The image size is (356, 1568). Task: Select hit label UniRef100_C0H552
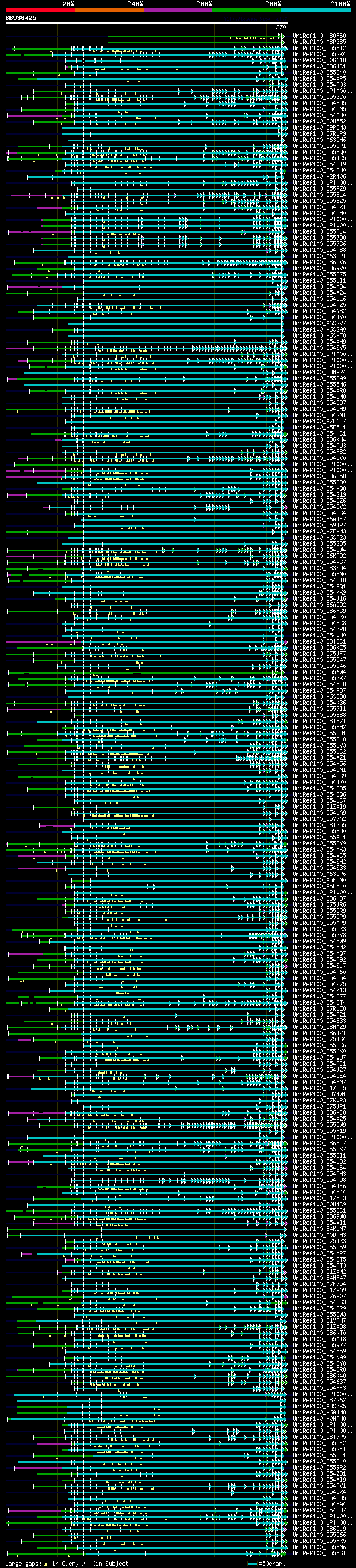[319, 122]
